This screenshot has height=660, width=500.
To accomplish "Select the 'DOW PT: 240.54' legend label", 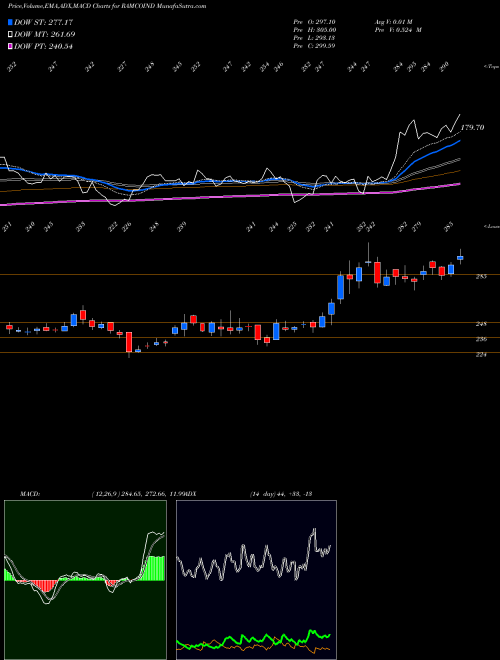I will tap(43, 46).
